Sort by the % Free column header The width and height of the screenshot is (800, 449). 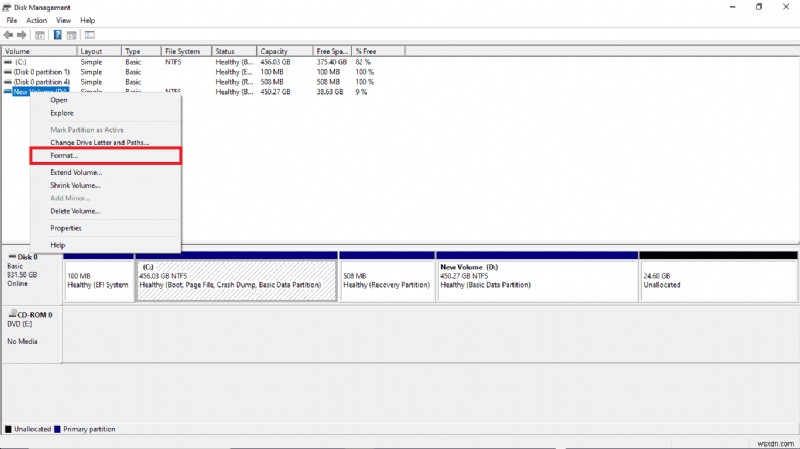378,51
